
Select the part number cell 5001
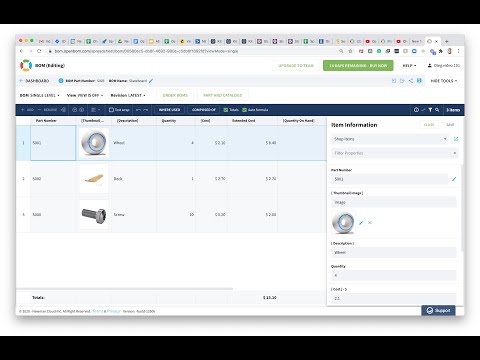click(53, 143)
